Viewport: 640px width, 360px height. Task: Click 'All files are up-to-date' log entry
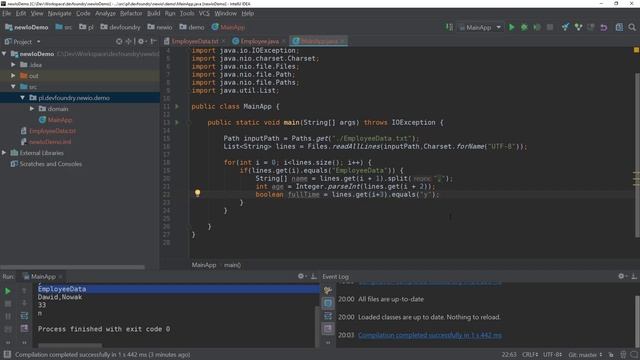391,299
